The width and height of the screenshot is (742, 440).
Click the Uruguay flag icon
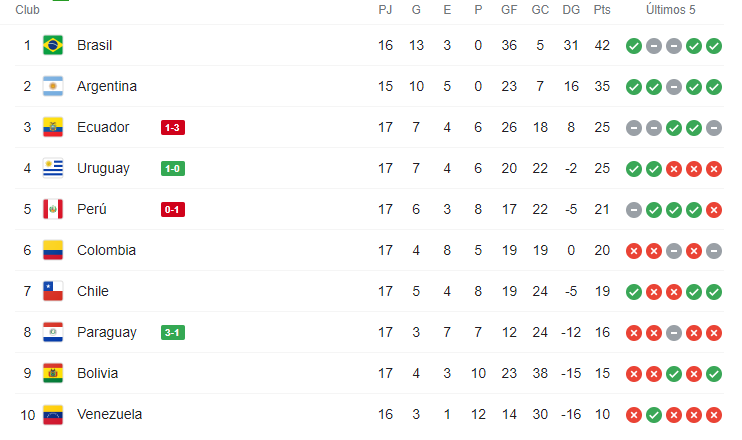pos(53,168)
